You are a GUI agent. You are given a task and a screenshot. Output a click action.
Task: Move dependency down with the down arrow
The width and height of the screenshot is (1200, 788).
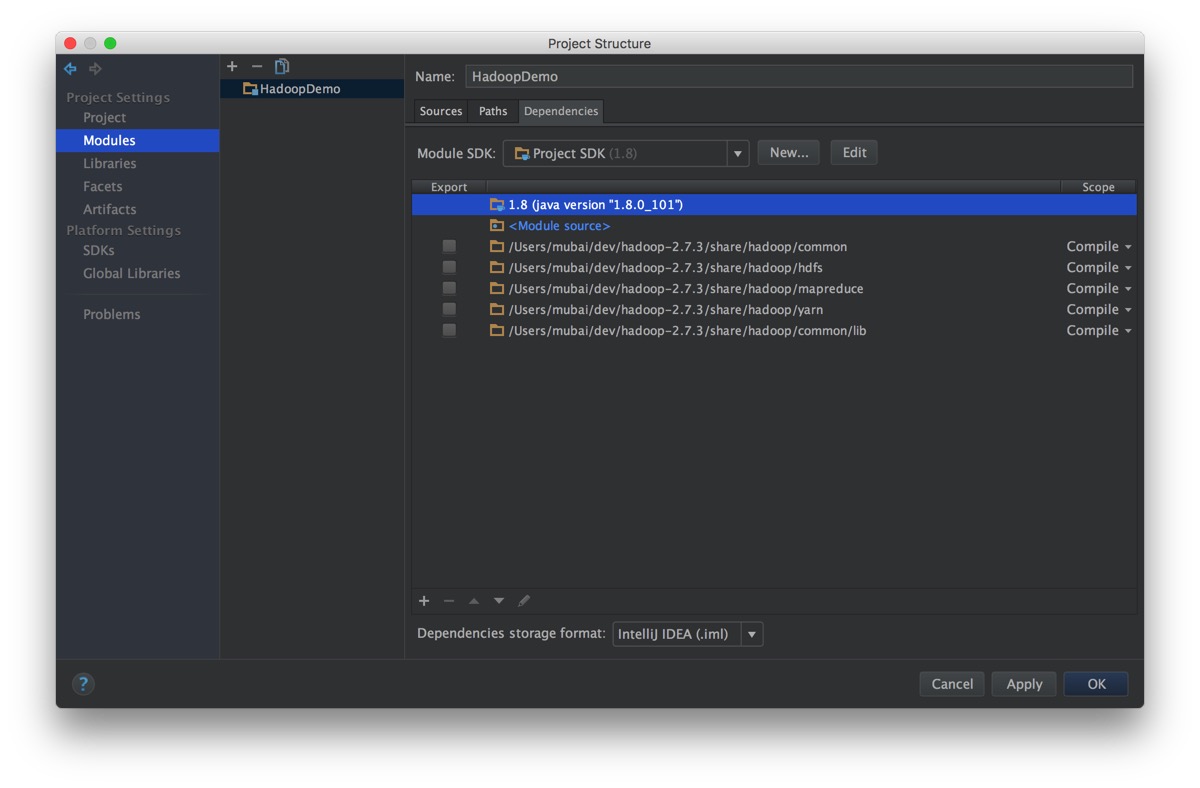click(x=499, y=601)
